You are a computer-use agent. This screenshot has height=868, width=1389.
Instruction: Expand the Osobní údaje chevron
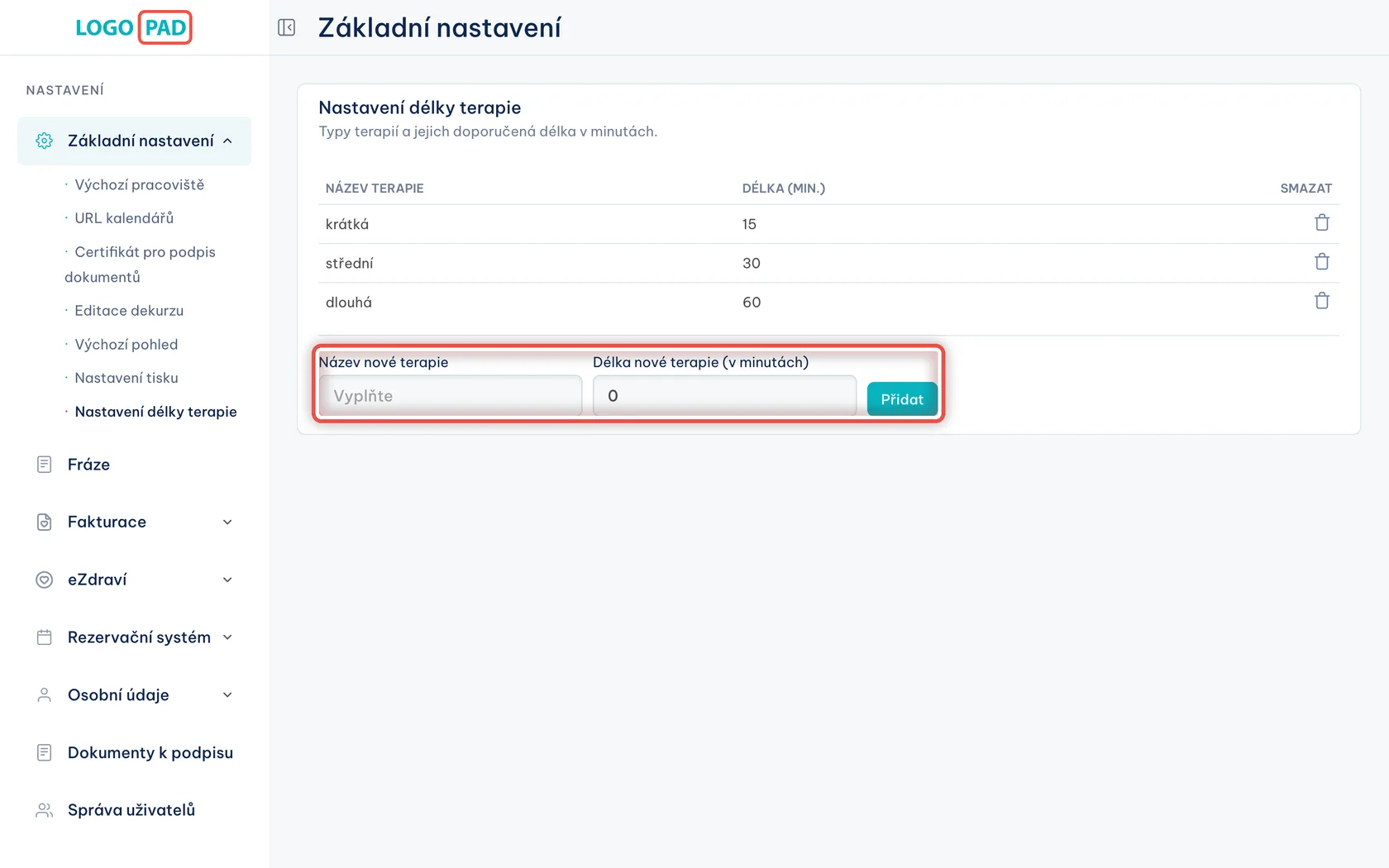pyautogui.click(x=227, y=695)
